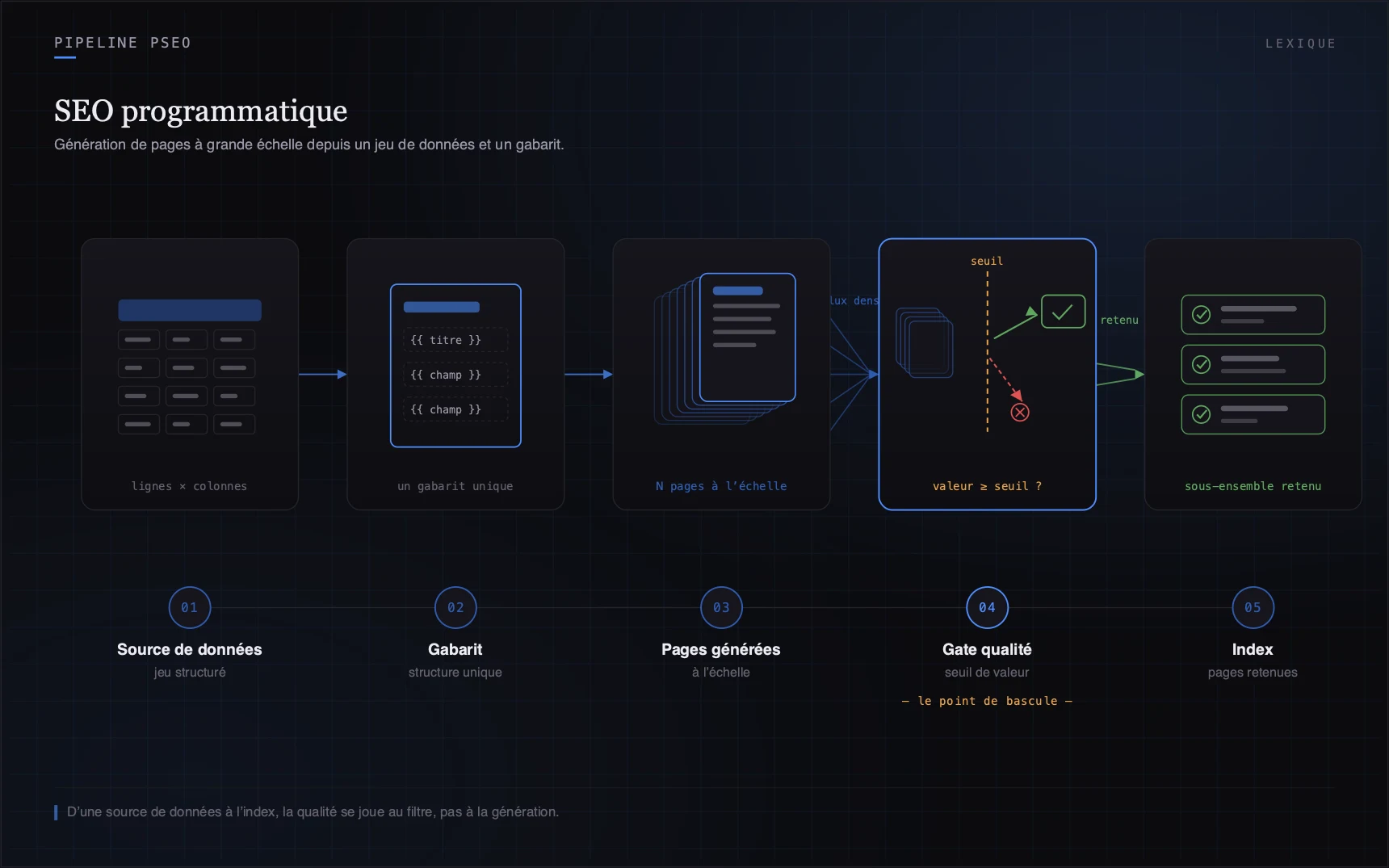
Task: Click third retained page check circle
Action: point(1202,414)
